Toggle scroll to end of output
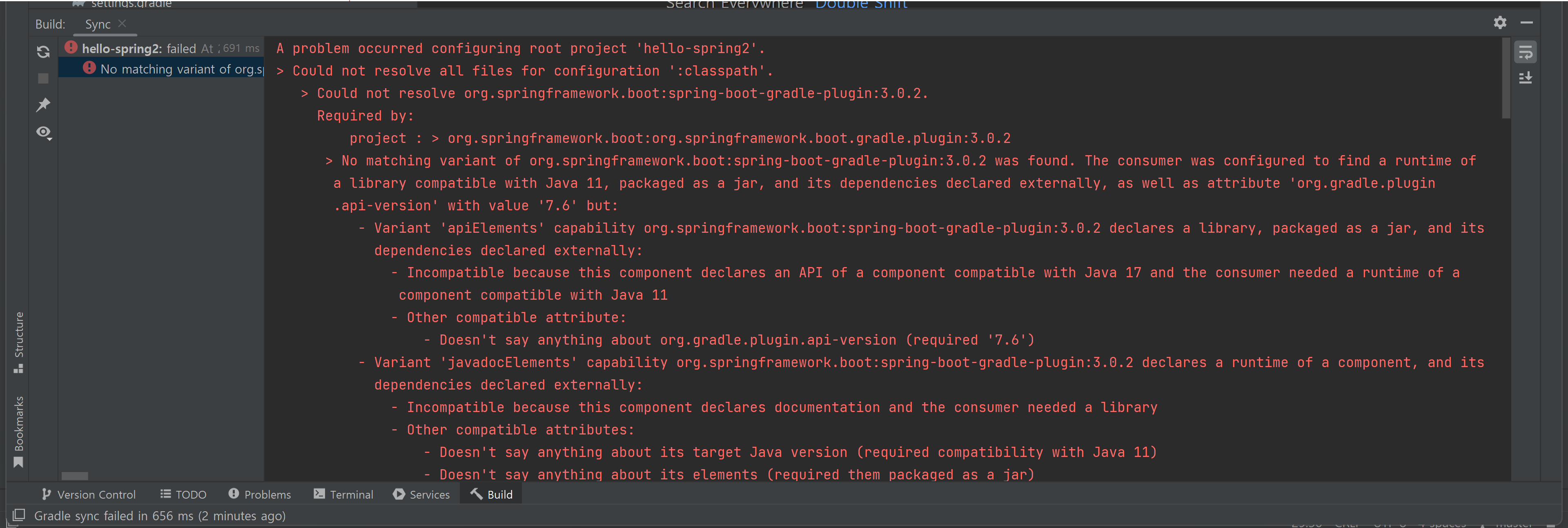1568x528 pixels. click(x=1525, y=78)
